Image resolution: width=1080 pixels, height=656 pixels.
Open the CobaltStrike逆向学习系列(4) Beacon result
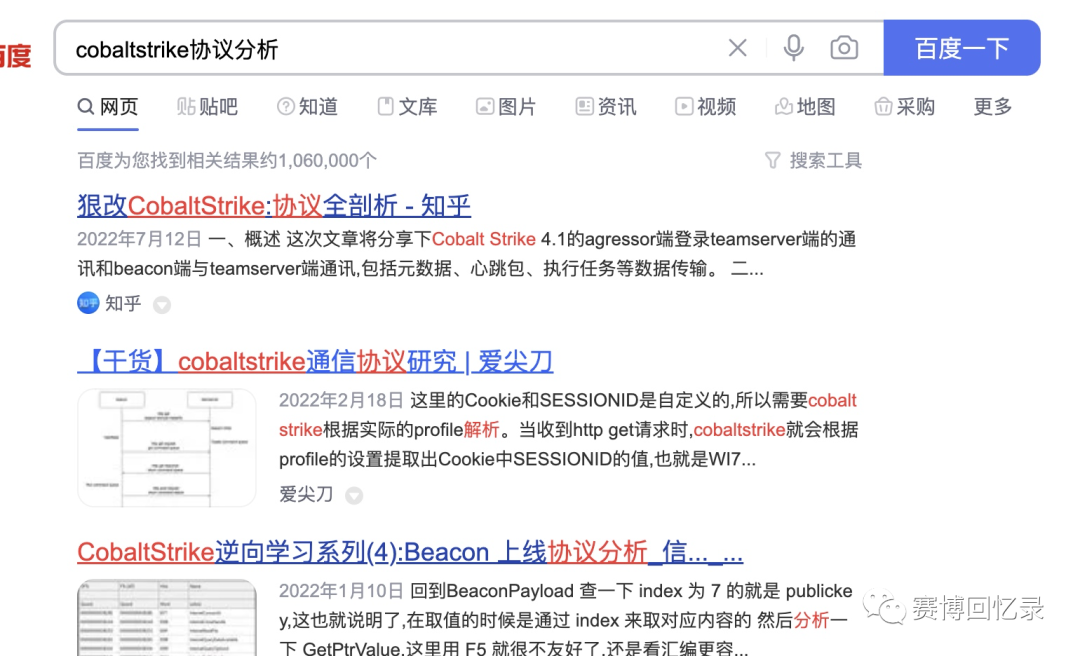point(410,552)
